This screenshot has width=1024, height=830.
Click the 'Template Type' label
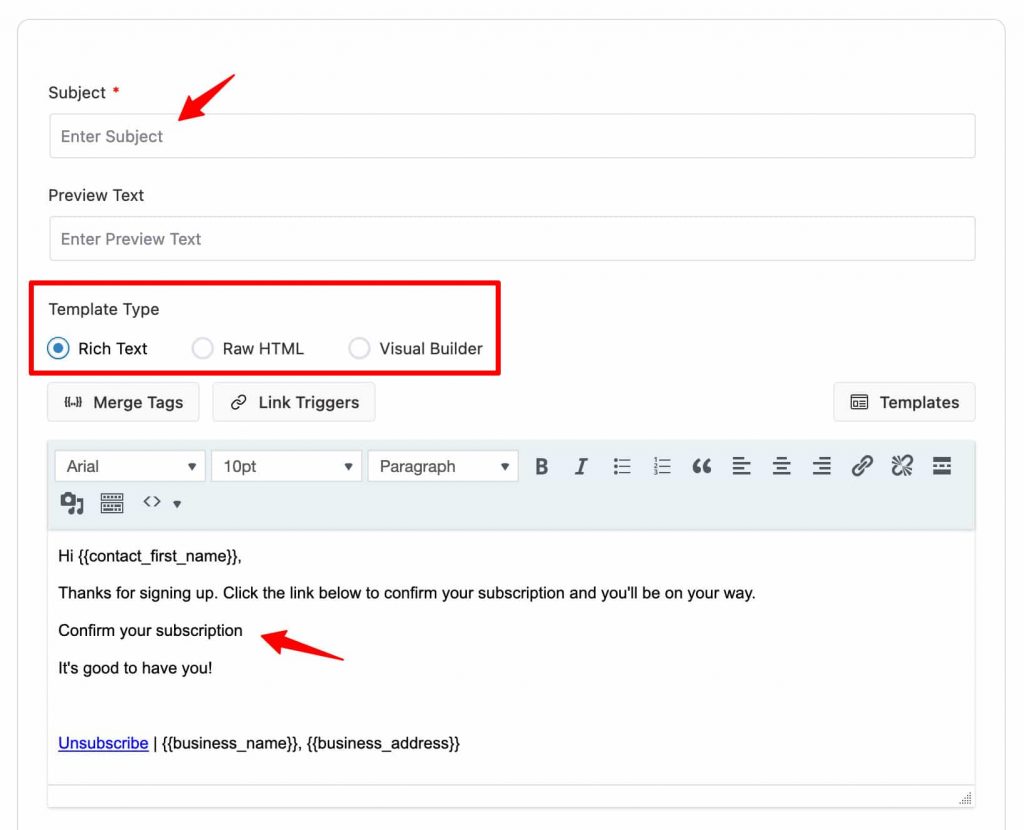click(x=104, y=309)
